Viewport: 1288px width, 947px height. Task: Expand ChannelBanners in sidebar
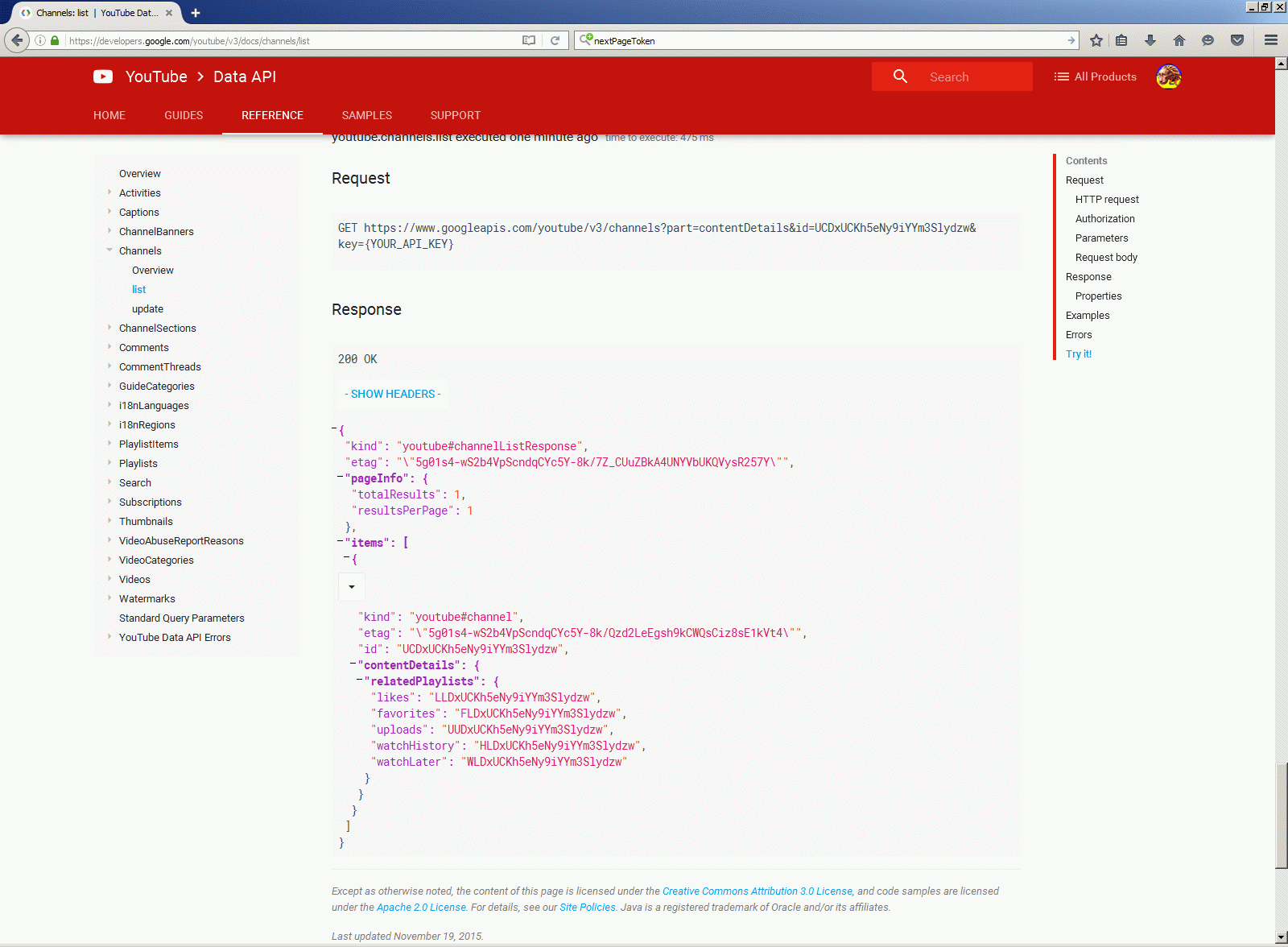coord(109,230)
